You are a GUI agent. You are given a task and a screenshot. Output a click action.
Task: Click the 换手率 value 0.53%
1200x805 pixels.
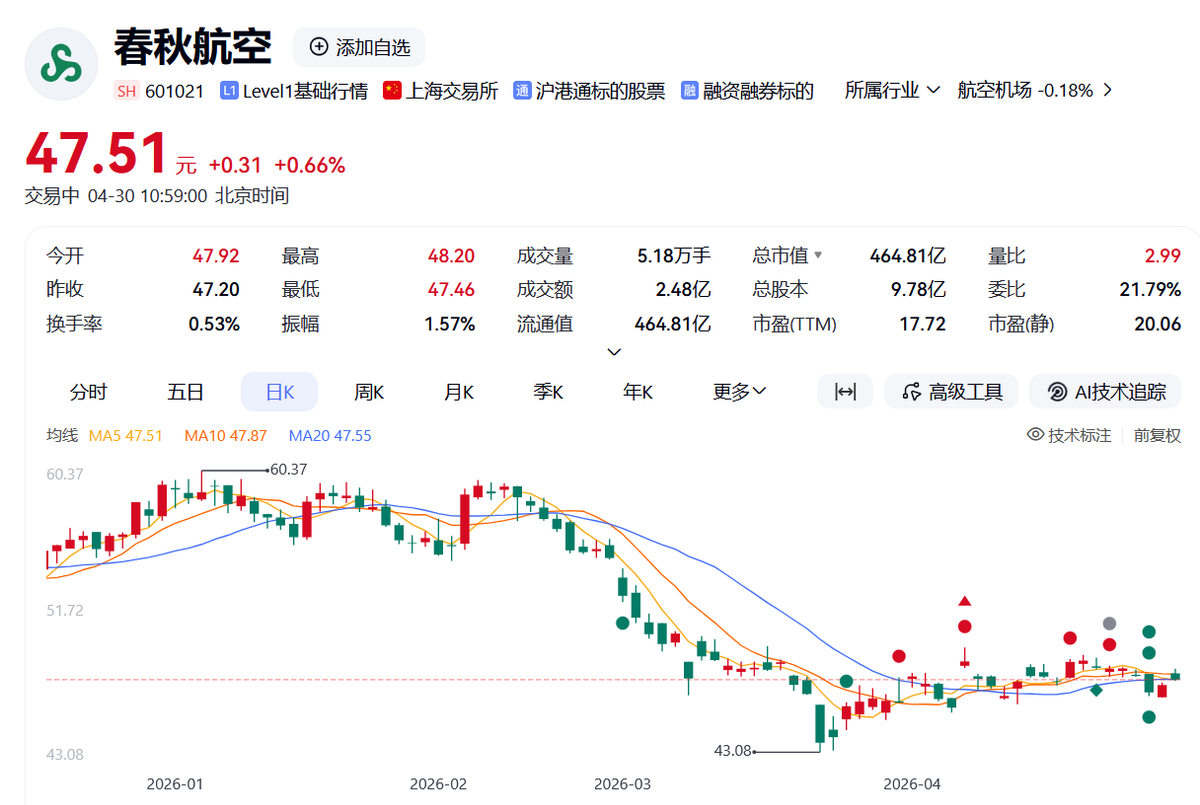pyautogui.click(x=214, y=324)
